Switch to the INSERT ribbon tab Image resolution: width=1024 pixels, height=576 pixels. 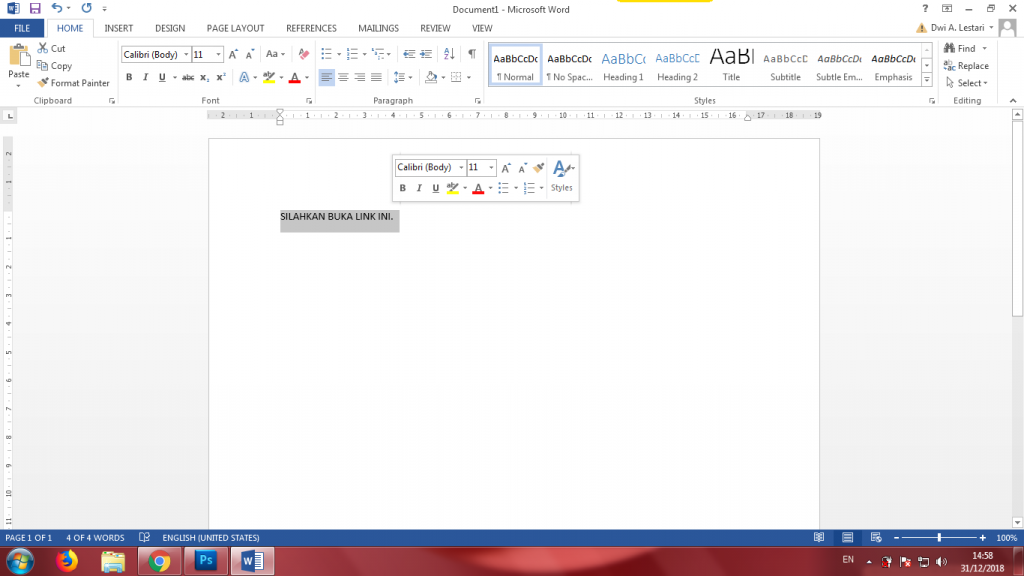tap(119, 28)
